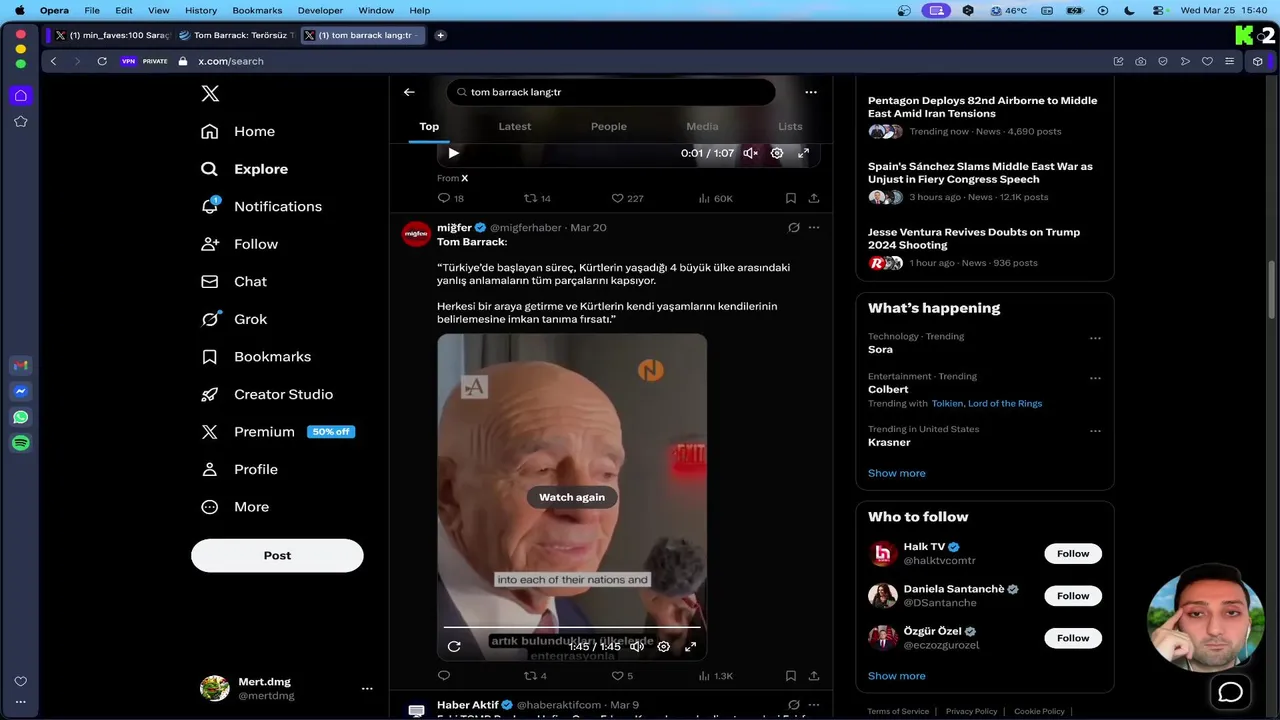Open the Pentagon Deploys 82nd Airborne news story
The image size is (1280, 720).
pos(982,107)
